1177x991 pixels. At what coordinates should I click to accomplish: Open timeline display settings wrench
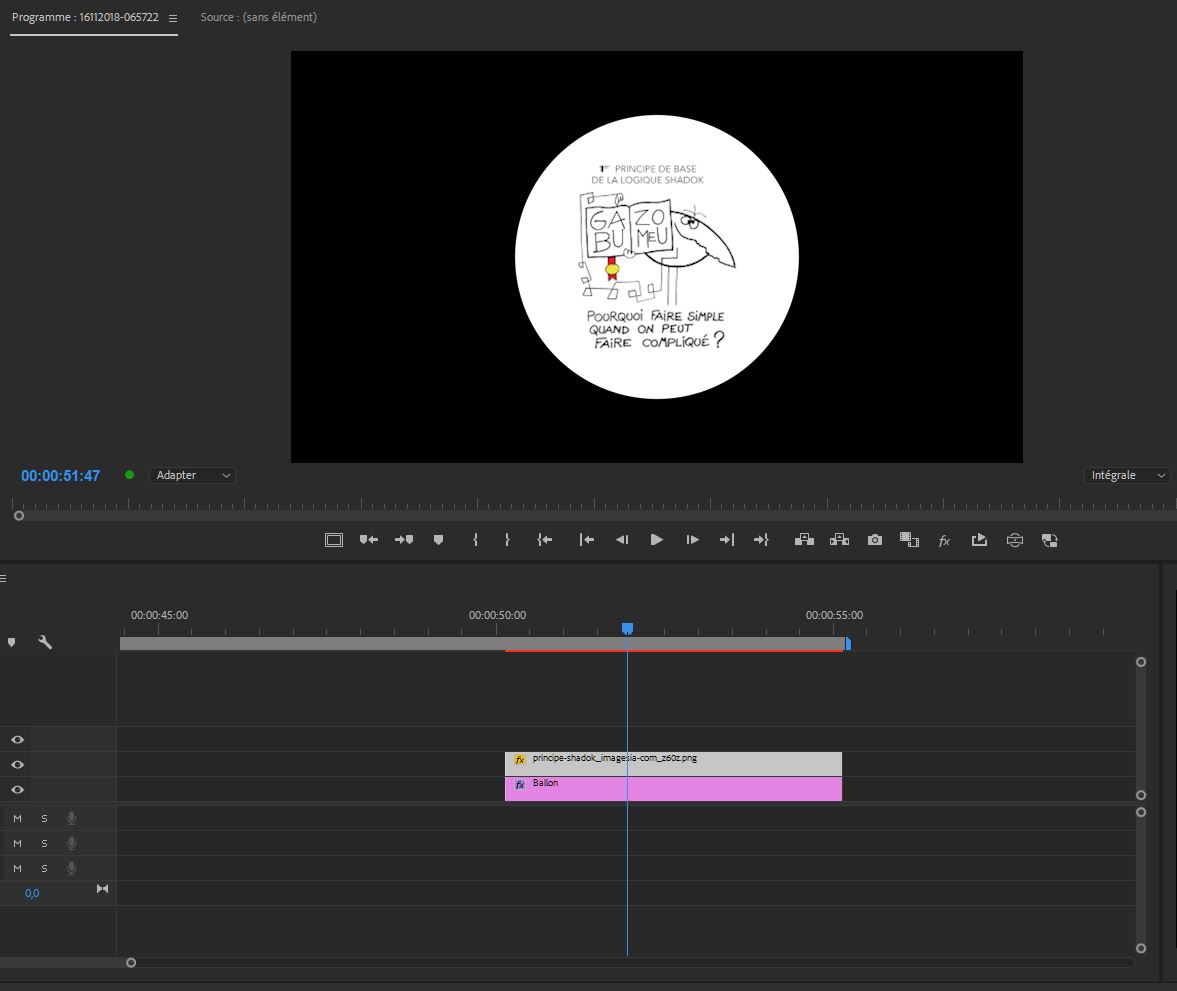[x=45, y=642]
